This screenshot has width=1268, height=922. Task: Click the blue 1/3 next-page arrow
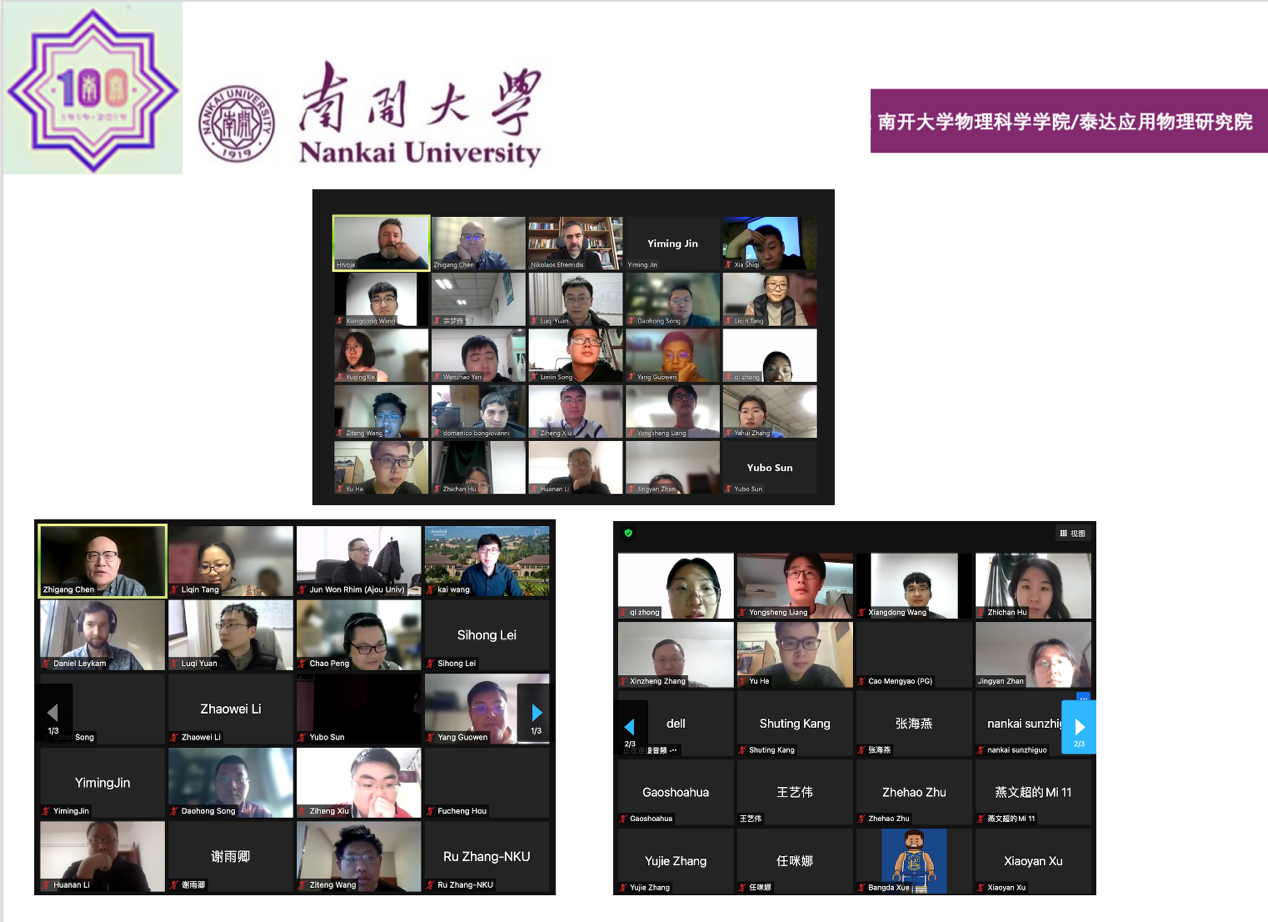pyautogui.click(x=536, y=714)
